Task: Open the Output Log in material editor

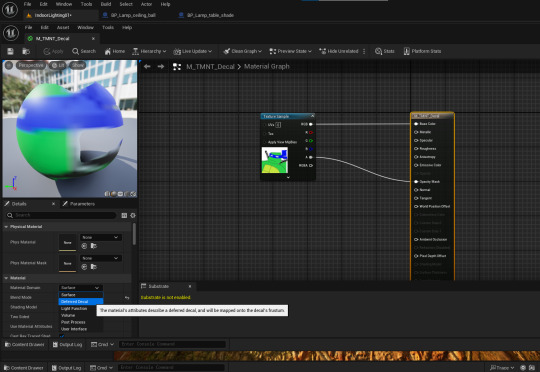Action: click(x=68, y=344)
